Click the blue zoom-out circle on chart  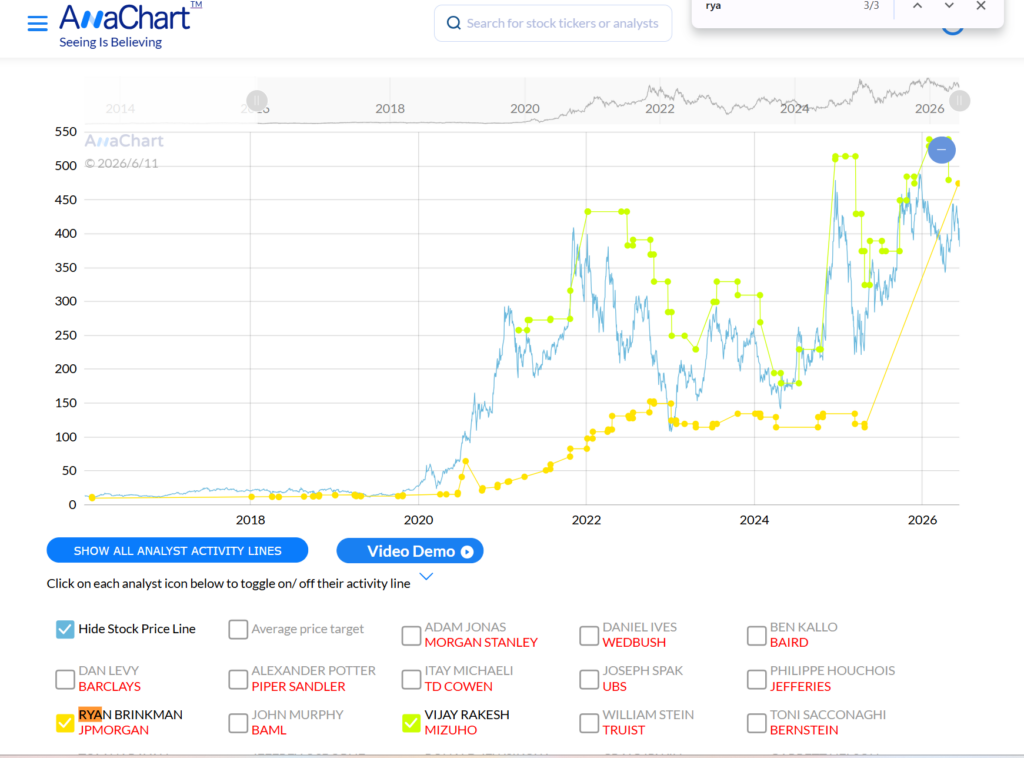[942, 150]
